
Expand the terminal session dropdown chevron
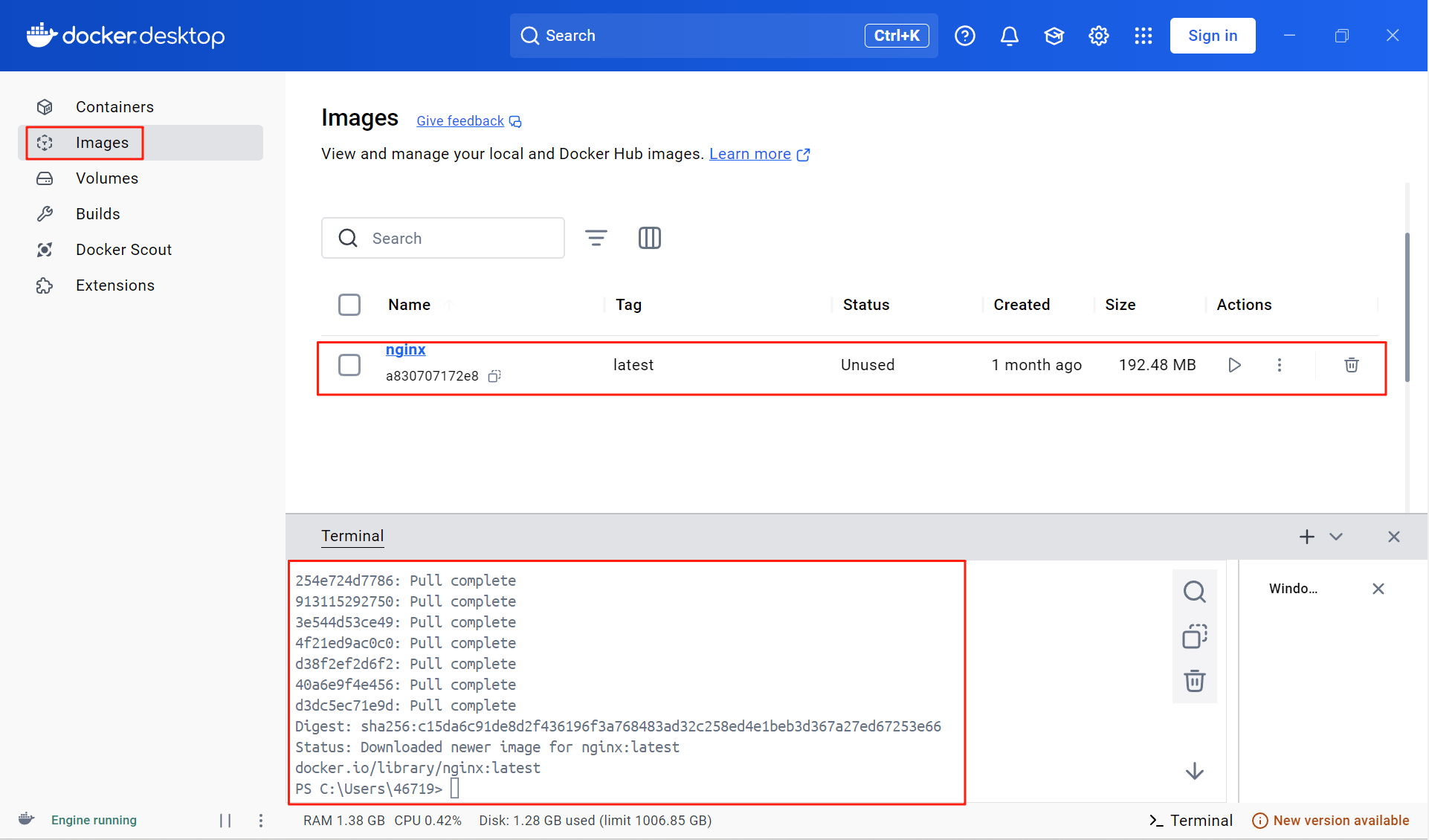(1336, 537)
